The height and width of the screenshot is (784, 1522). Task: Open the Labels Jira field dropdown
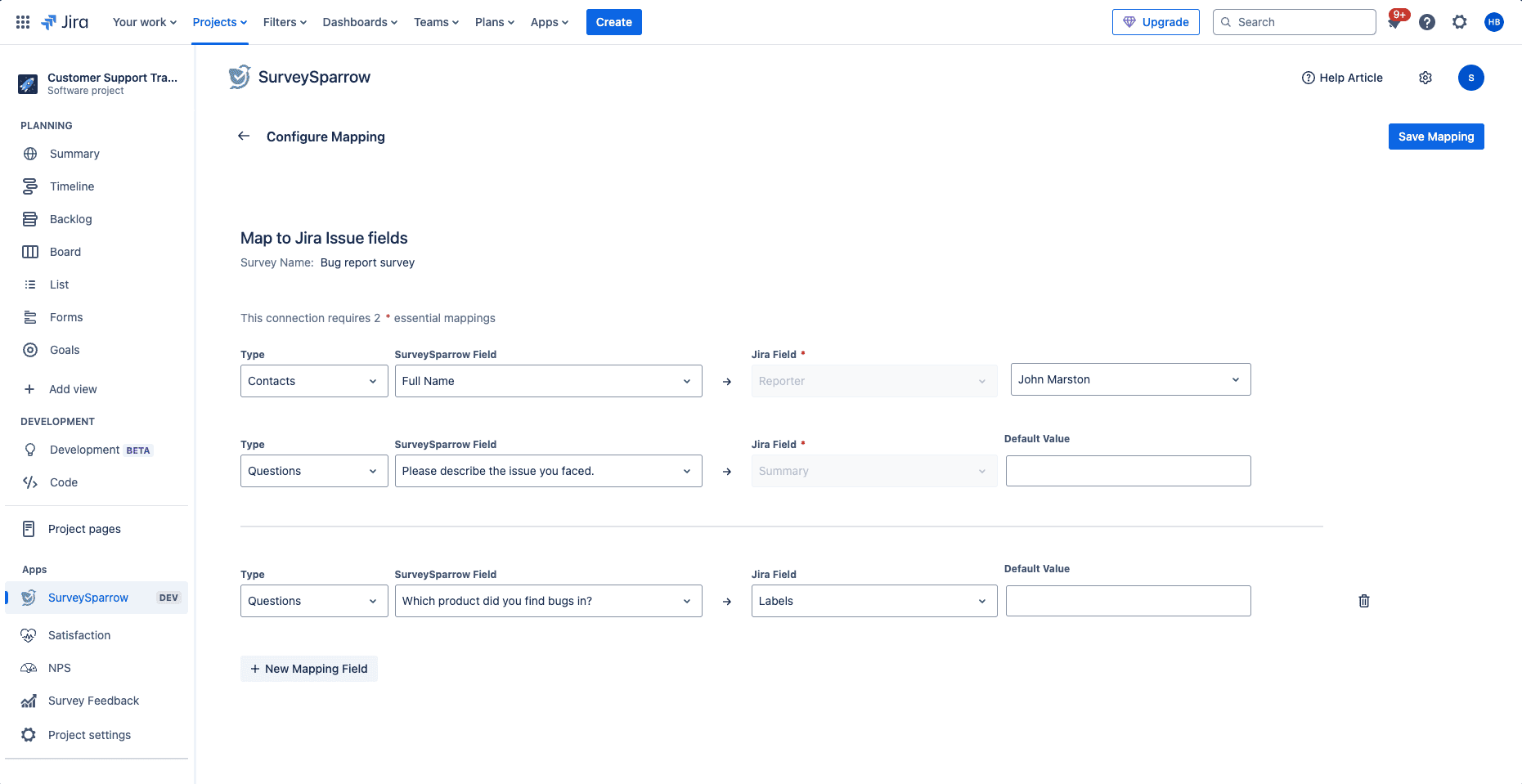pos(873,601)
